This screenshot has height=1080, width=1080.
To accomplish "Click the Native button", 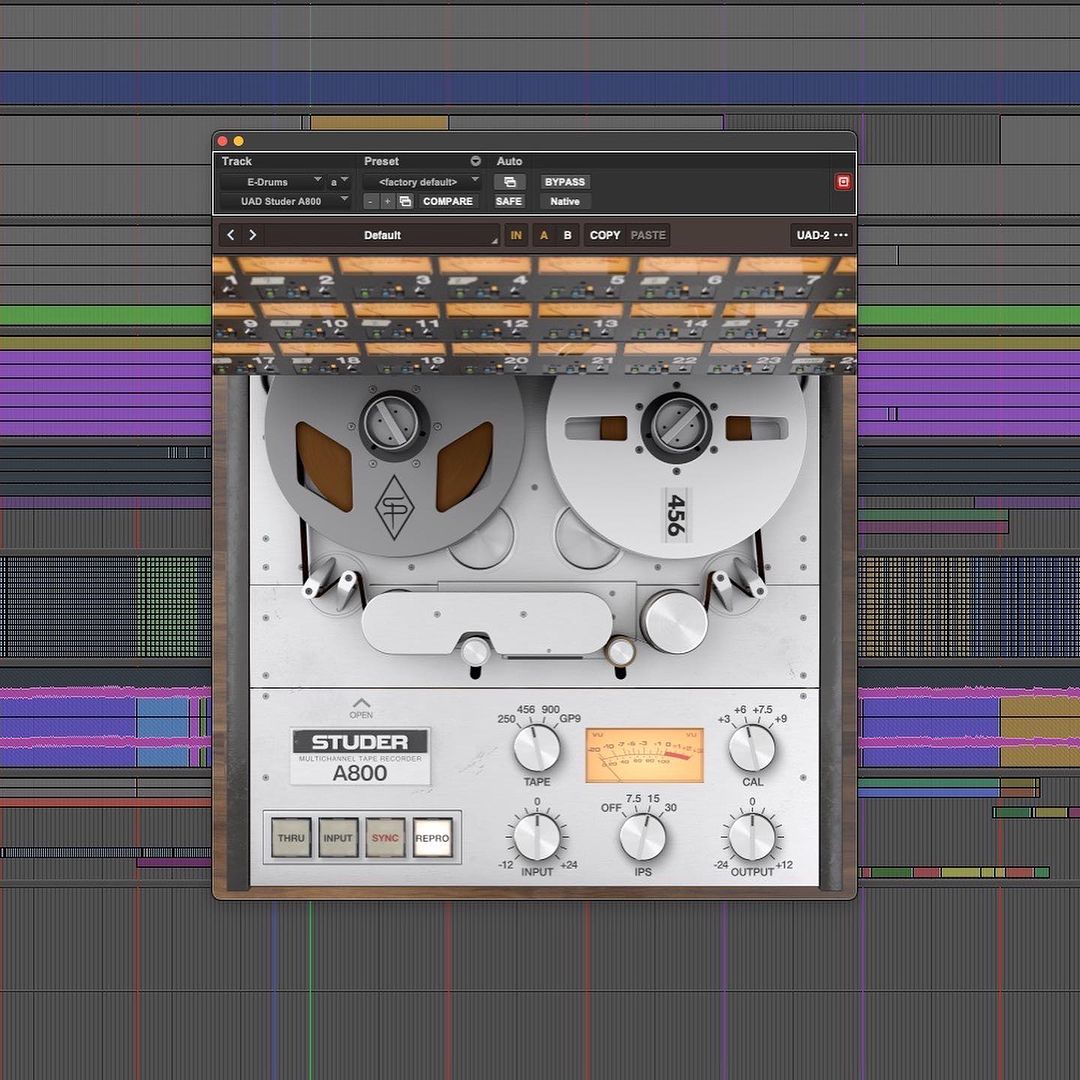I will (565, 201).
